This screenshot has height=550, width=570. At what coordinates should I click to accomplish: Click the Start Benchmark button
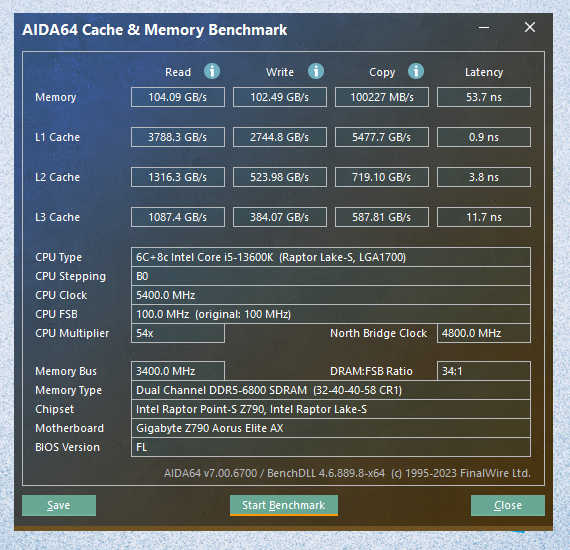(284, 505)
